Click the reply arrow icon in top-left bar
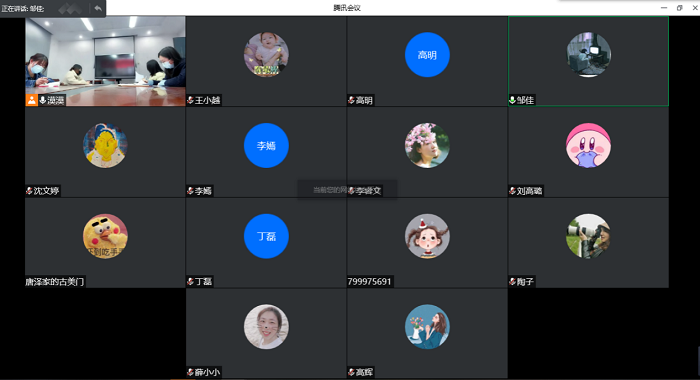Image resolution: width=700 pixels, height=380 pixels. (x=98, y=8)
